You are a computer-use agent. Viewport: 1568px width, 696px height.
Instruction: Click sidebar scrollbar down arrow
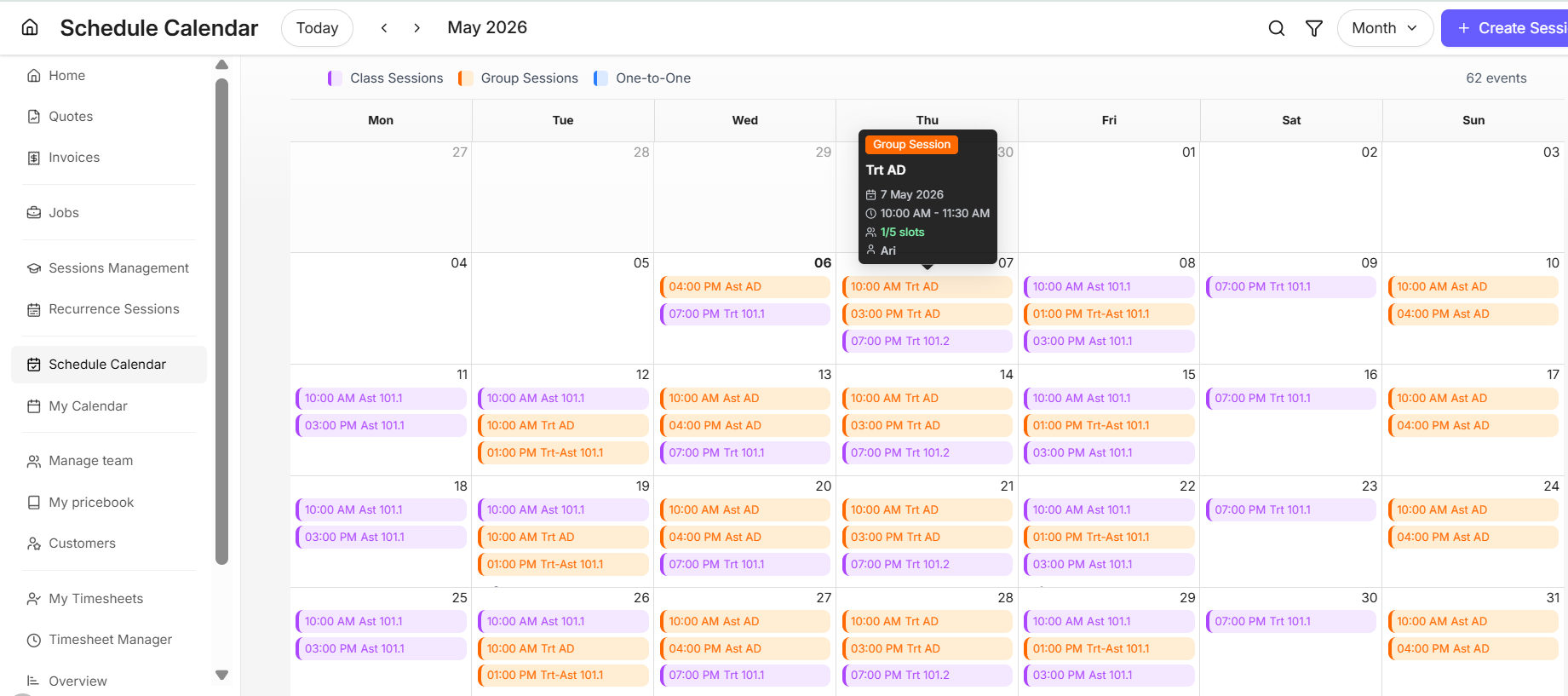click(222, 675)
